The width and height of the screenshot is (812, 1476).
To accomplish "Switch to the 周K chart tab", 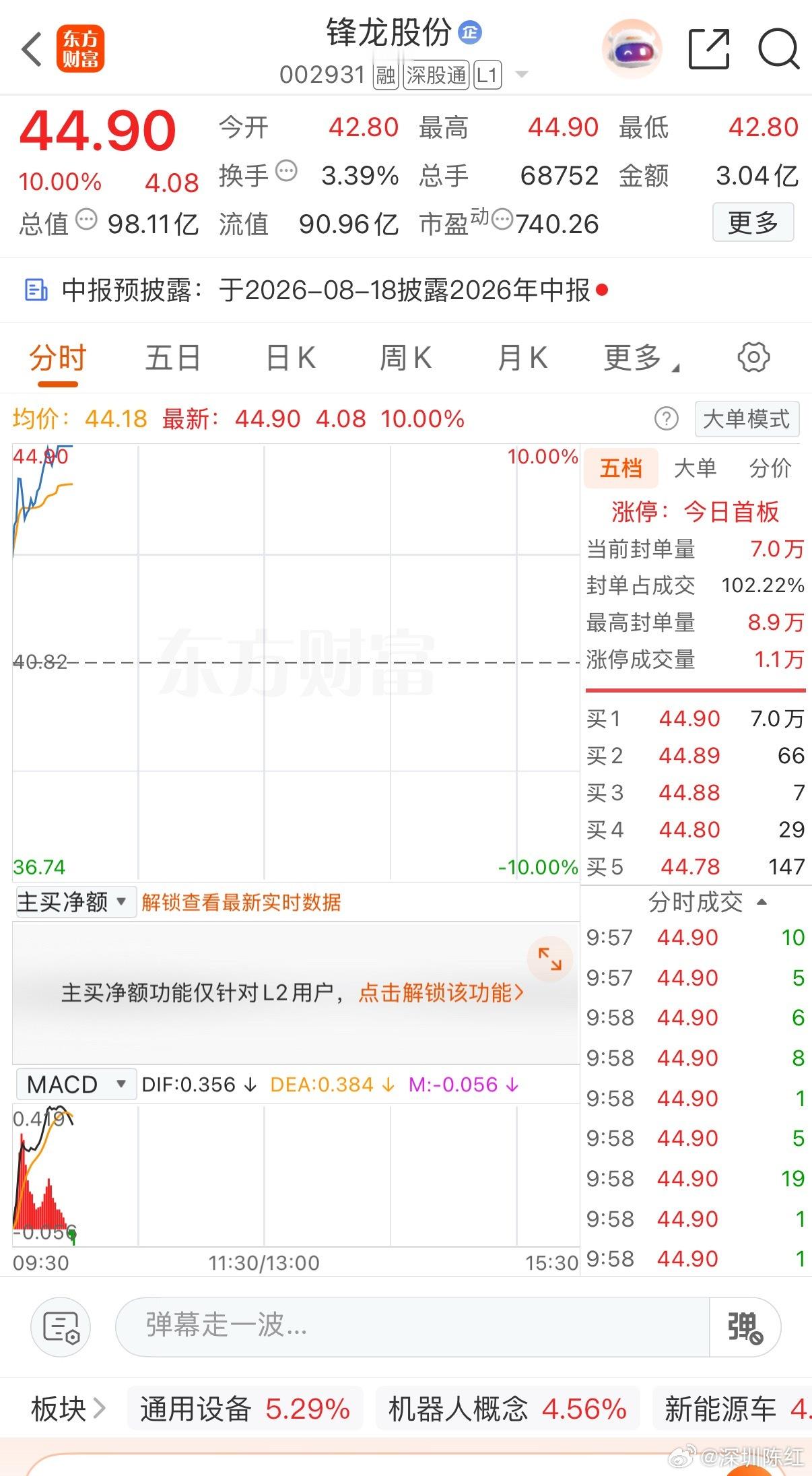I will click(x=406, y=358).
